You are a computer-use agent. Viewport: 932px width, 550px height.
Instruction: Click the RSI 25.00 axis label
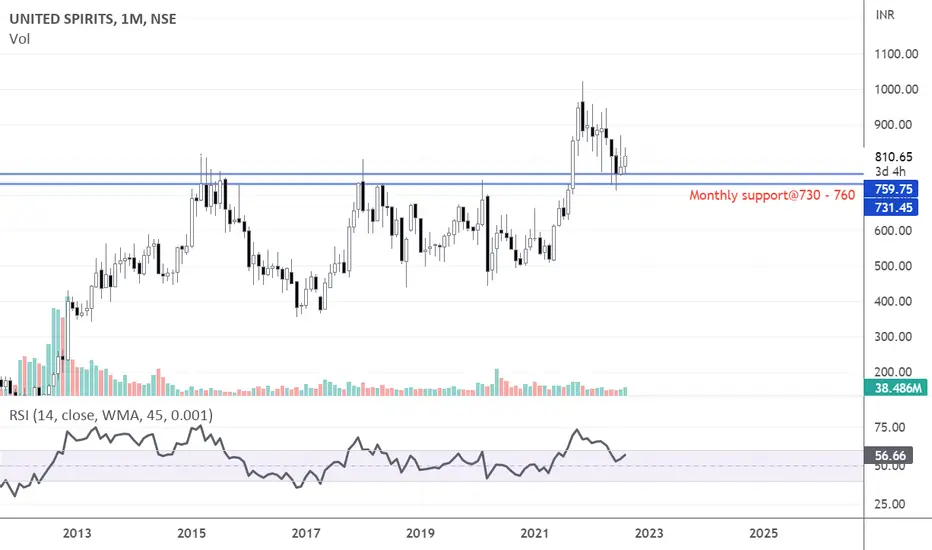point(890,504)
